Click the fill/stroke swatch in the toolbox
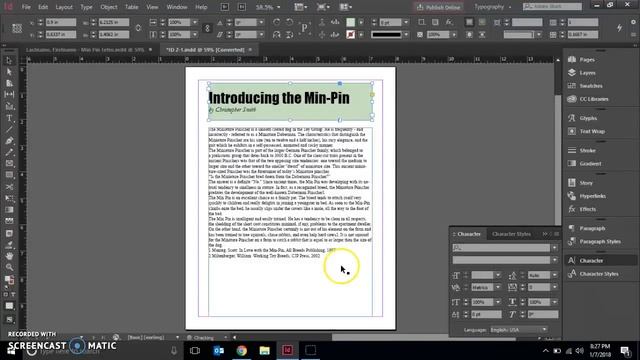 [9, 280]
